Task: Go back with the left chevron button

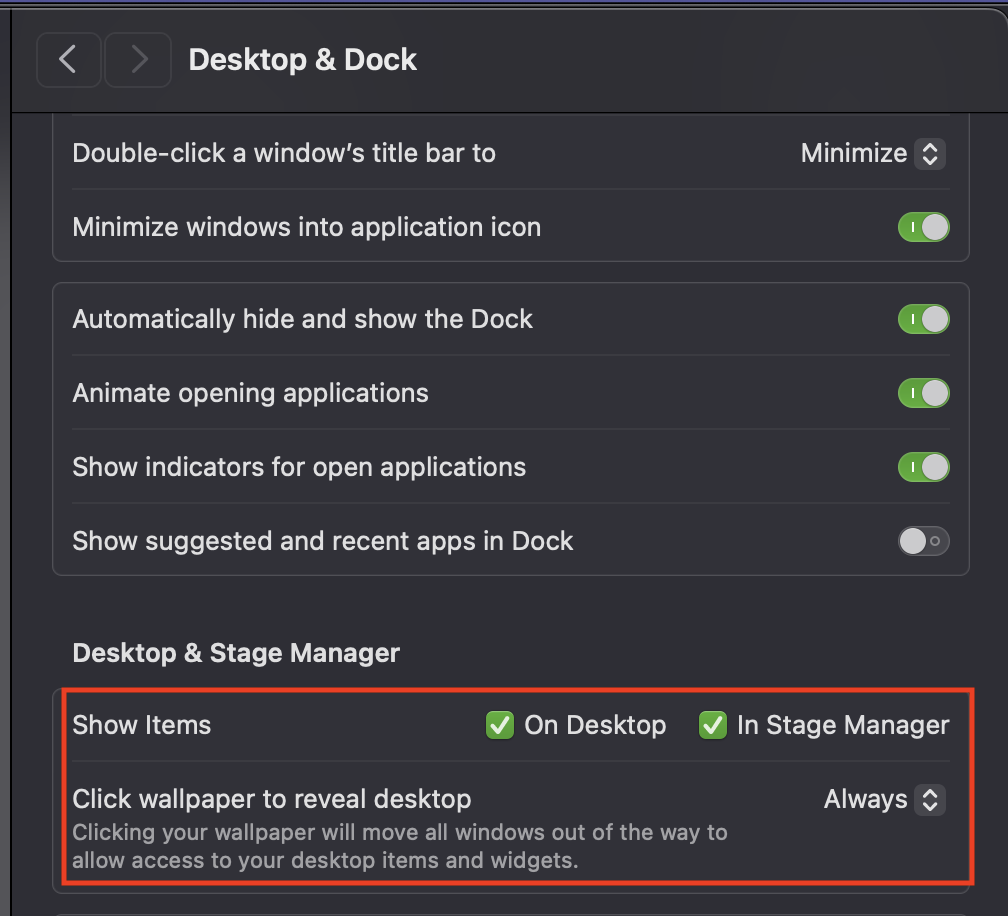Action: [x=68, y=60]
